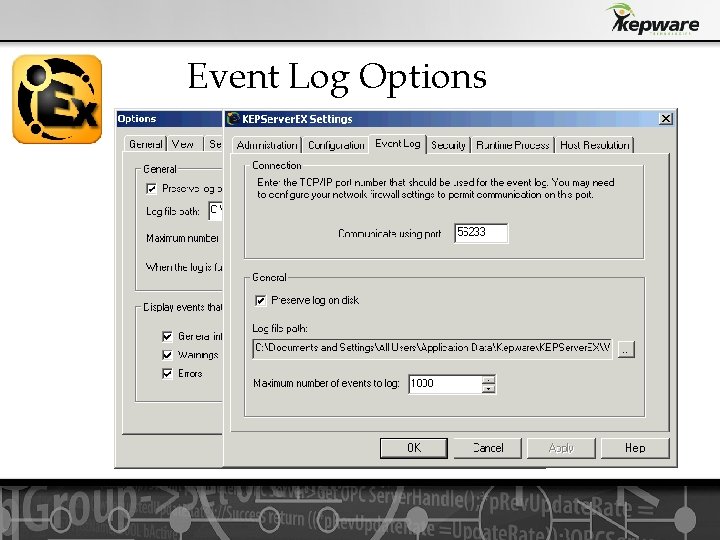Click the Help button
Image resolution: width=720 pixels, height=540 pixels.
click(635, 448)
